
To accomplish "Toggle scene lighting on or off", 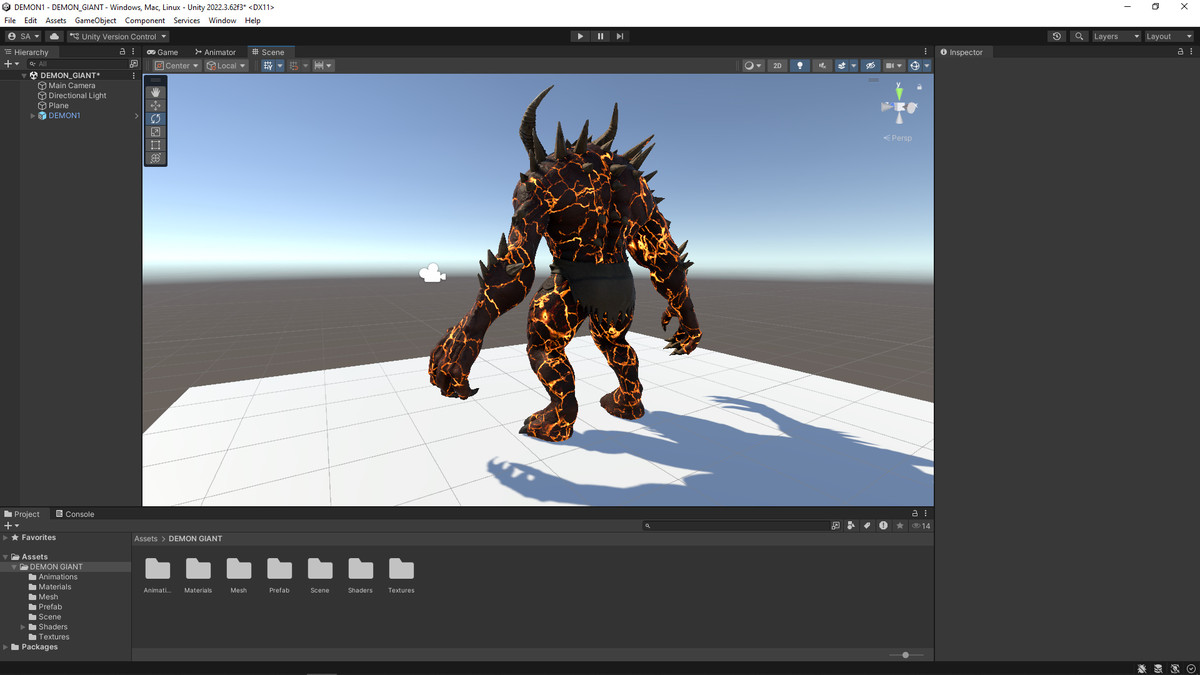I will coord(800,65).
